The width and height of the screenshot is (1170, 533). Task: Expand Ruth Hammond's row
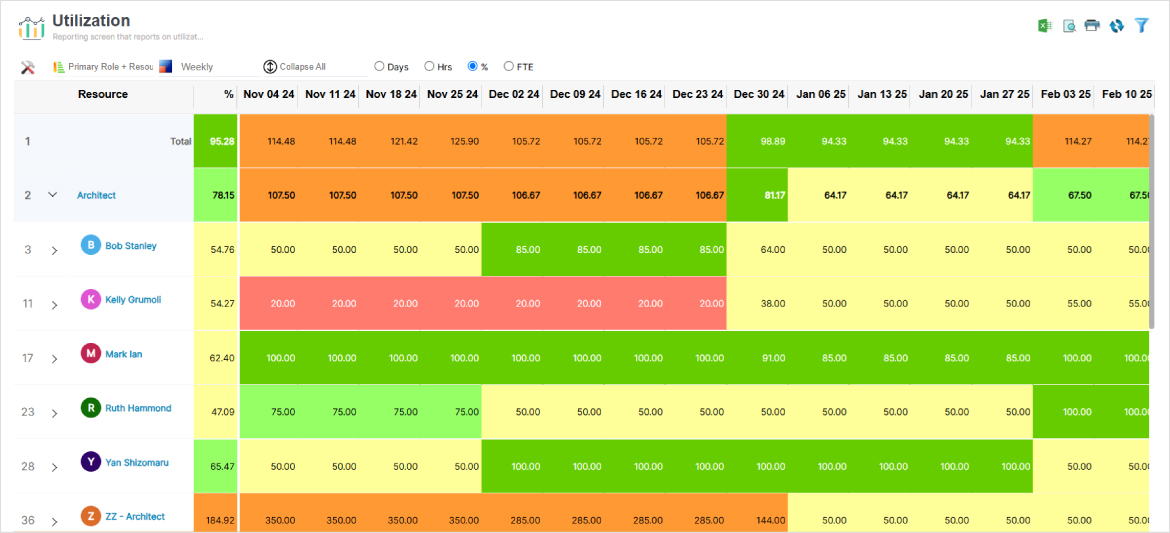point(54,413)
